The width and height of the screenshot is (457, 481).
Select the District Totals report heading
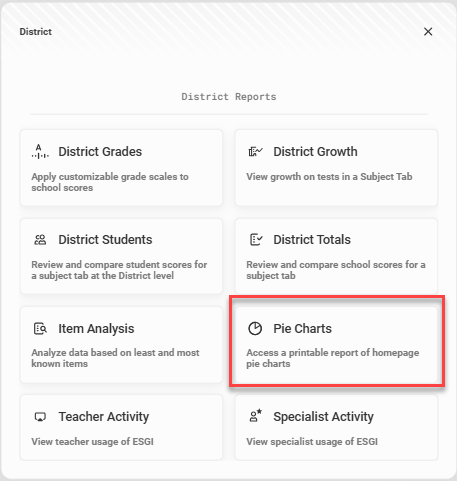tap(312, 240)
